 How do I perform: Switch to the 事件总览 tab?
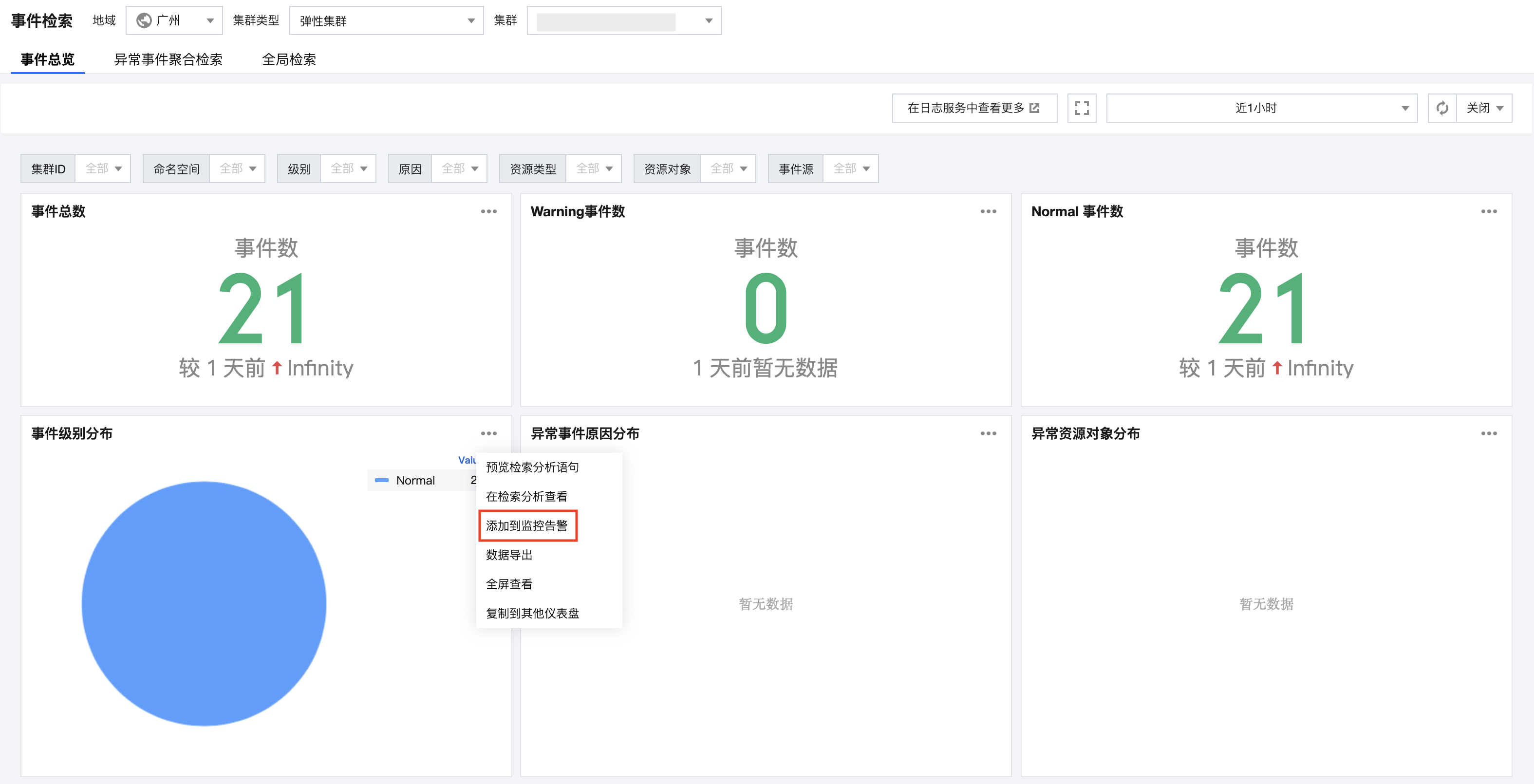48,59
